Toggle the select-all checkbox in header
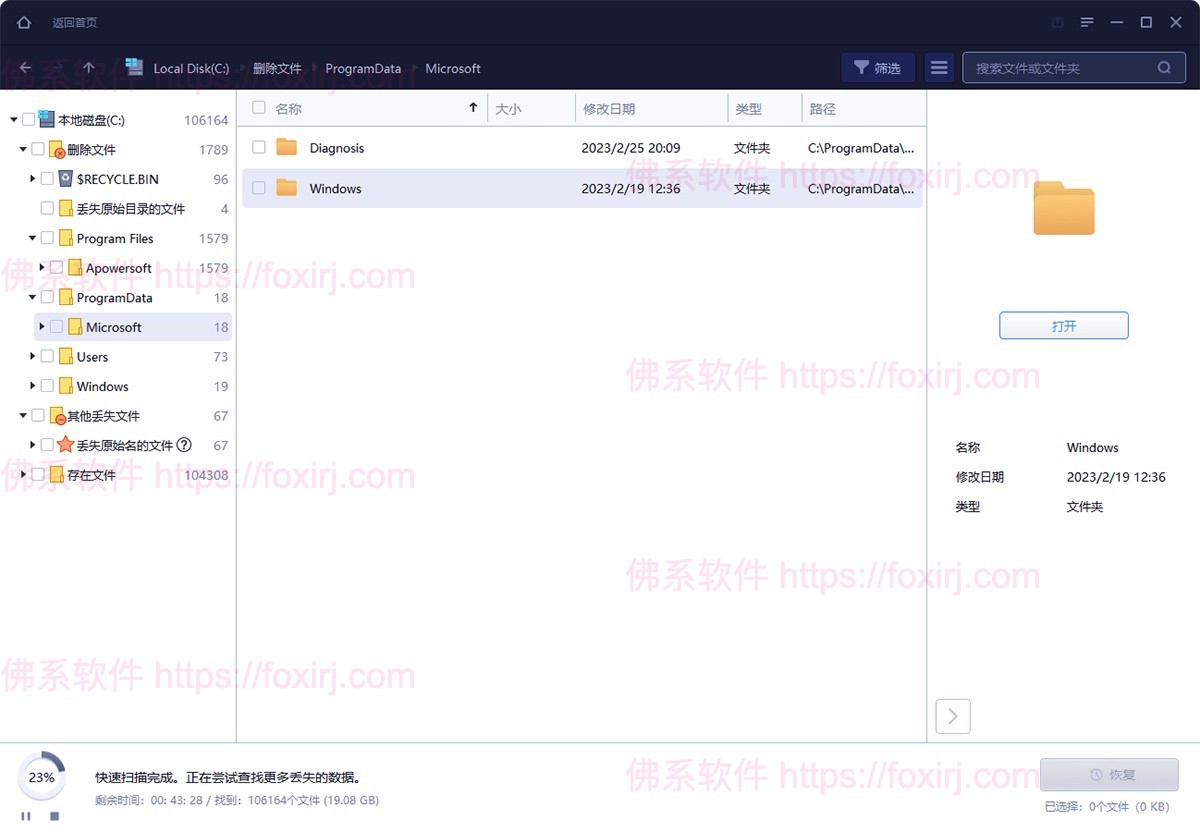Viewport: 1200px width, 832px height. (259, 108)
